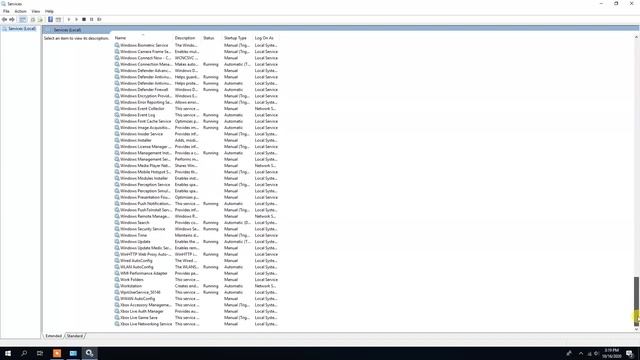Click the vertical scrollbar thumb
Image resolution: width=640 pixels, height=360 pixels.
pos(636,301)
